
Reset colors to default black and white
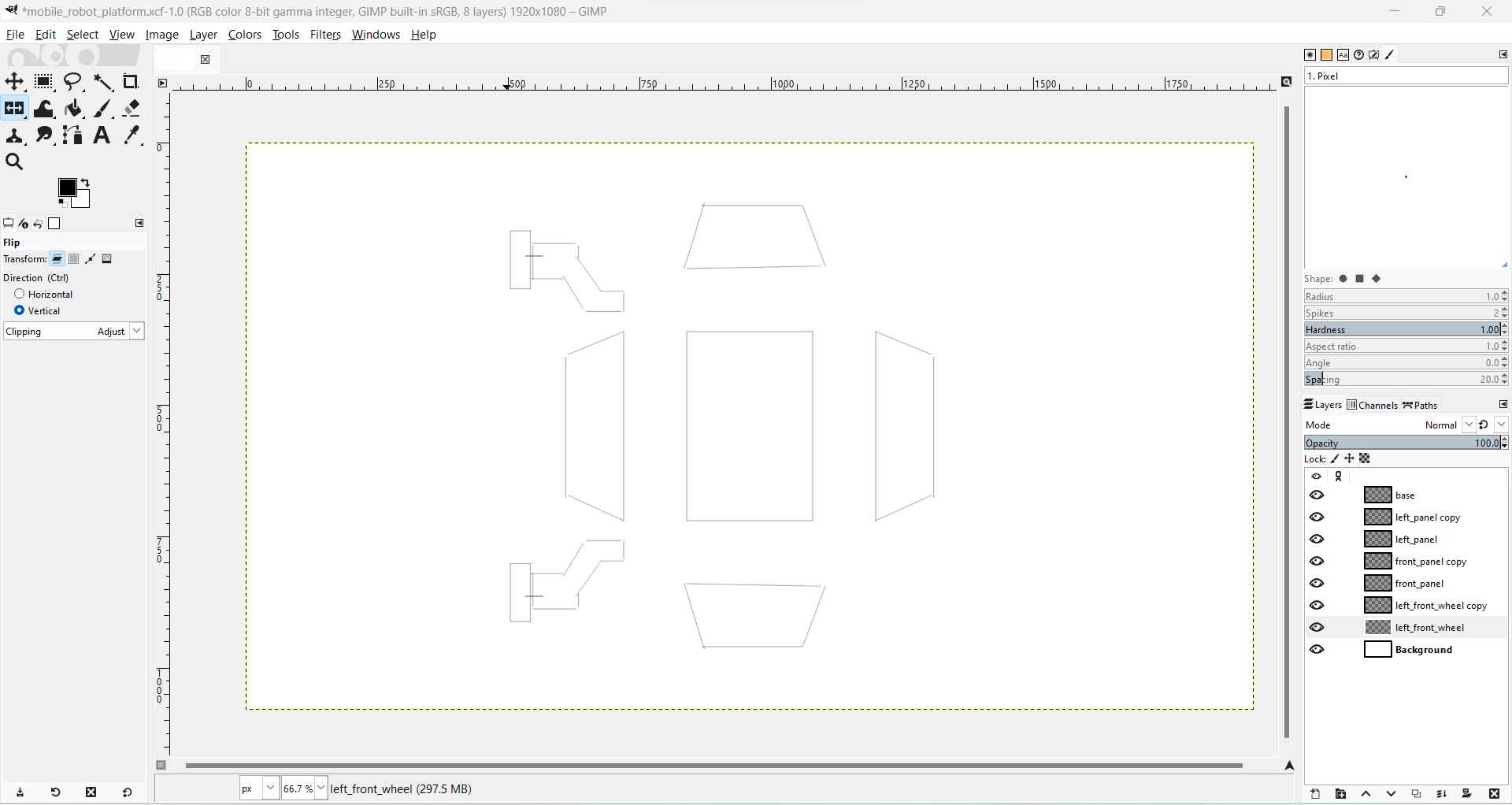click(x=62, y=202)
